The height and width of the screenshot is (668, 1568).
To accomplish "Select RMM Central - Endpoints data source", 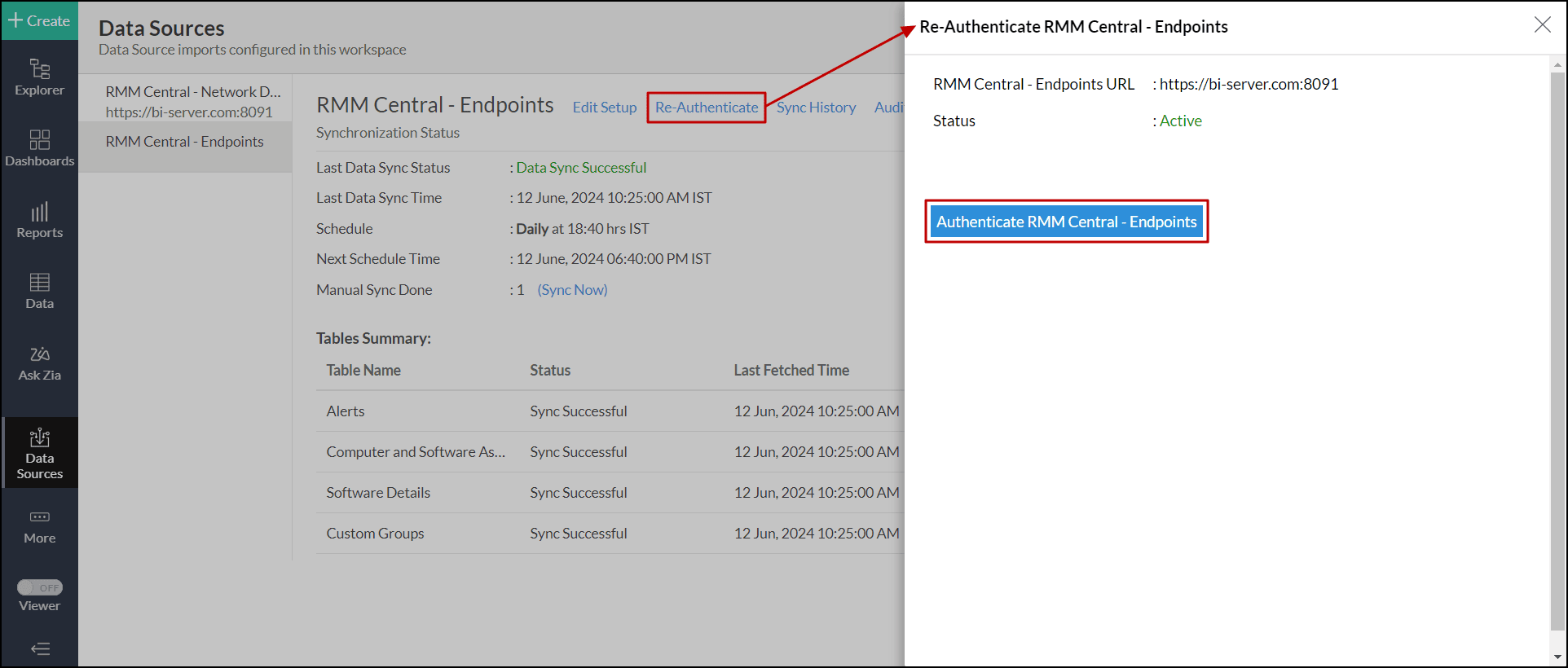I will (x=184, y=142).
